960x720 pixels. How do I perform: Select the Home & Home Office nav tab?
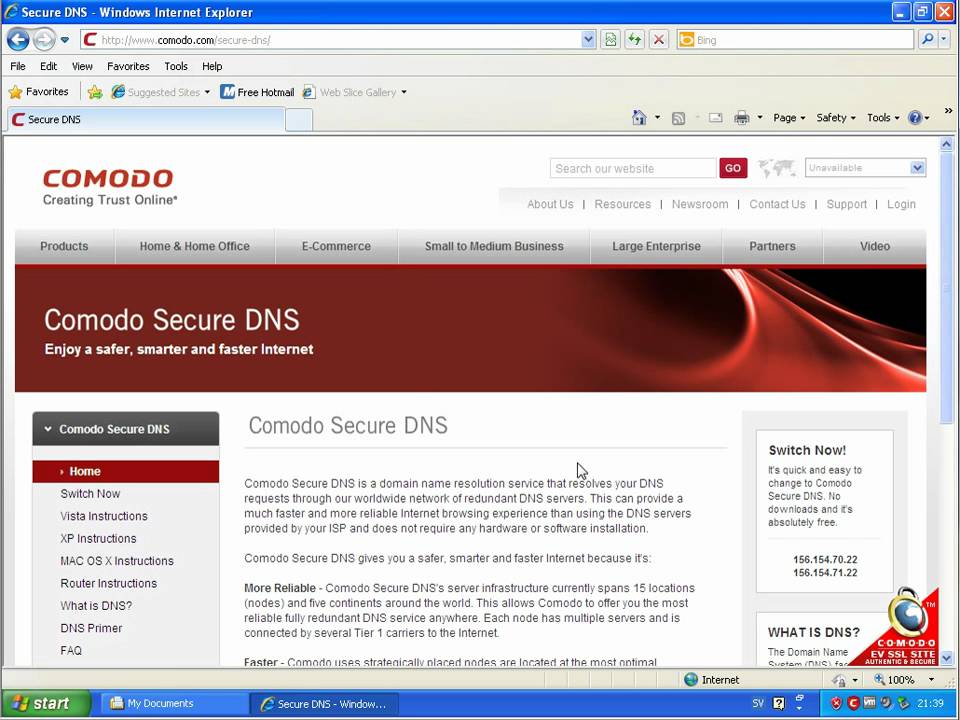(195, 246)
